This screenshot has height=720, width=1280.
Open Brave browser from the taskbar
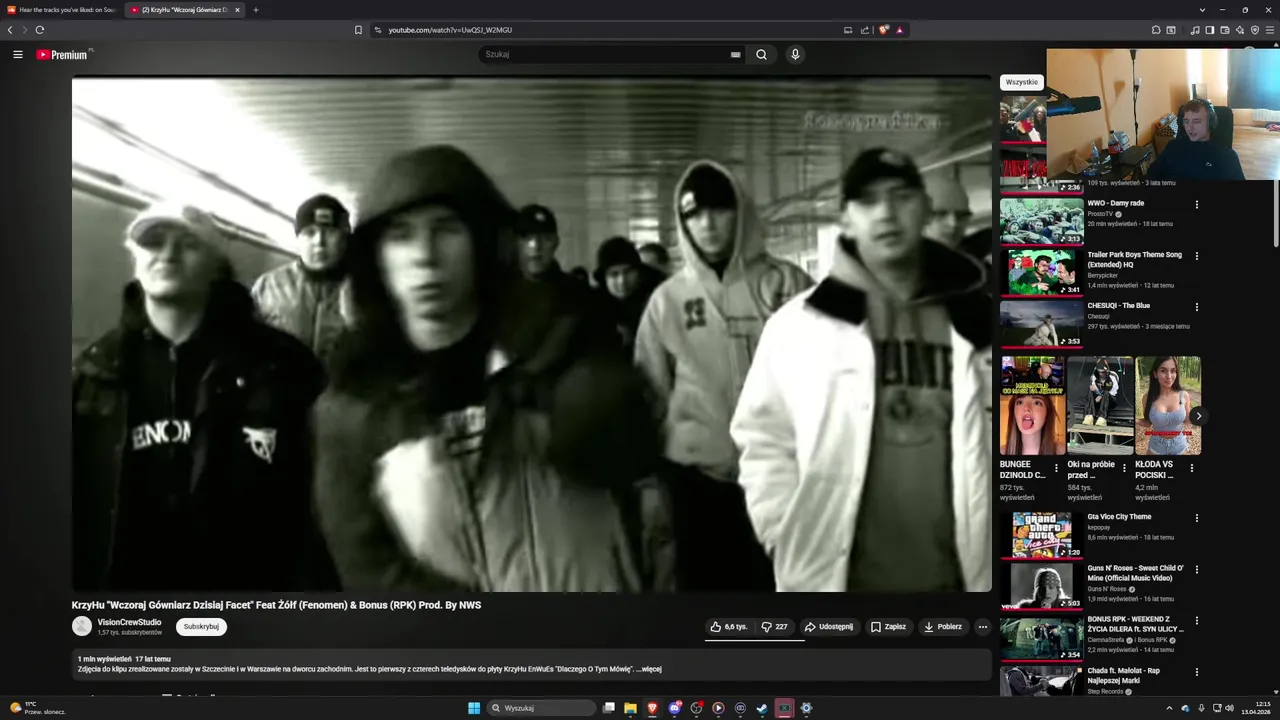click(652, 708)
